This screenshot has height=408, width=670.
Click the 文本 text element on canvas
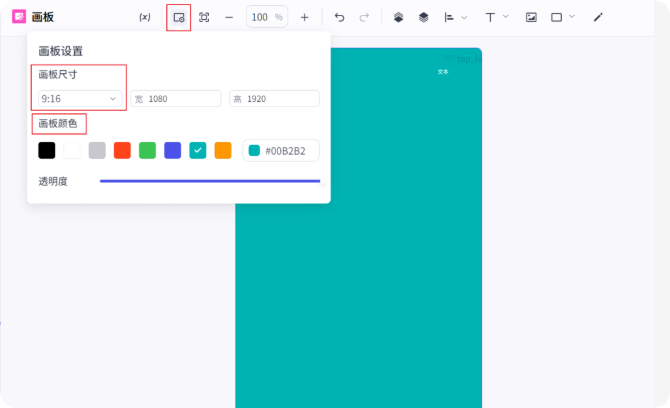click(443, 72)
